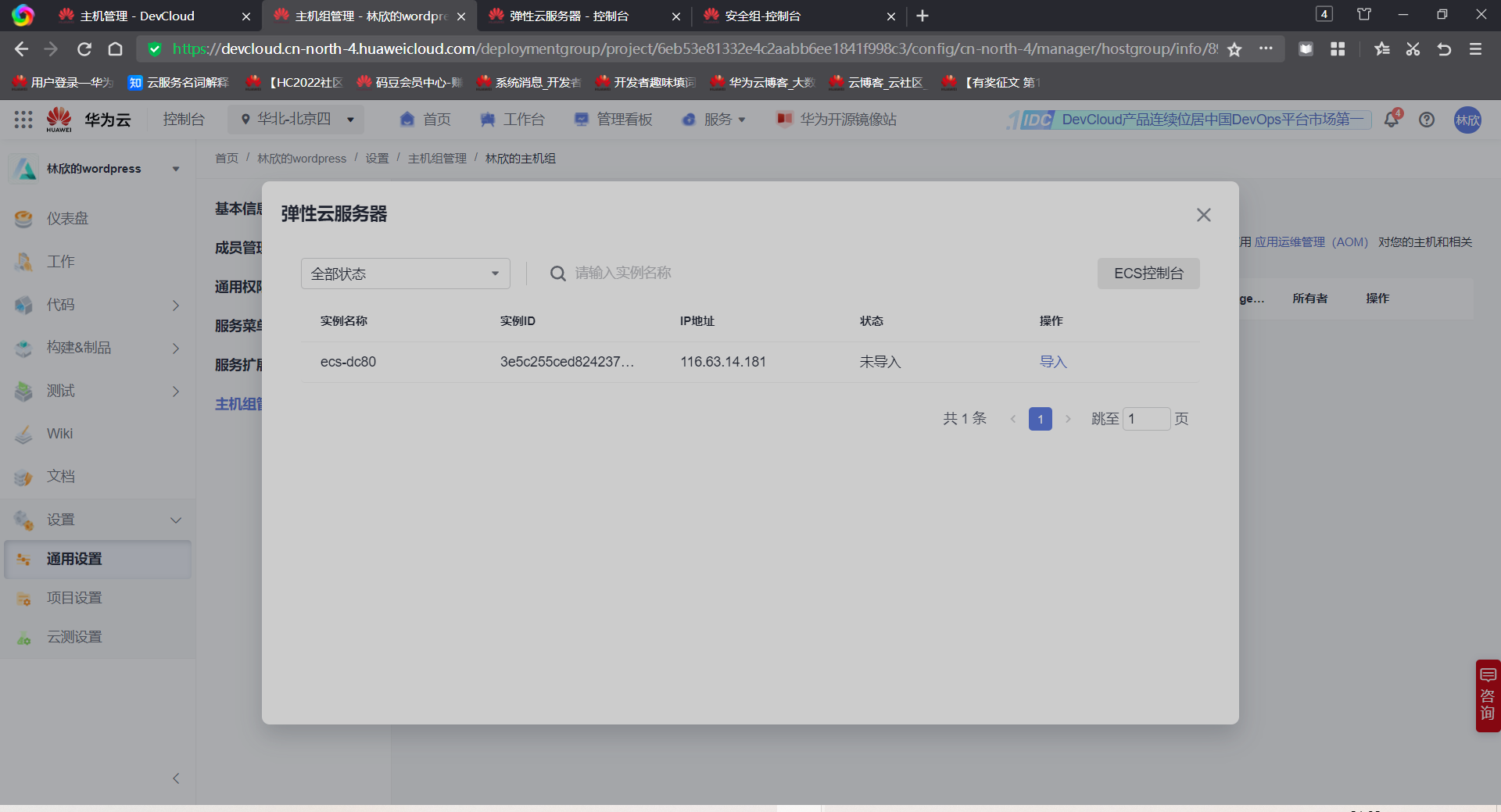The image size is (1501, 812).
Task: Click ECS控制台 button
Action: [1148, 274]
